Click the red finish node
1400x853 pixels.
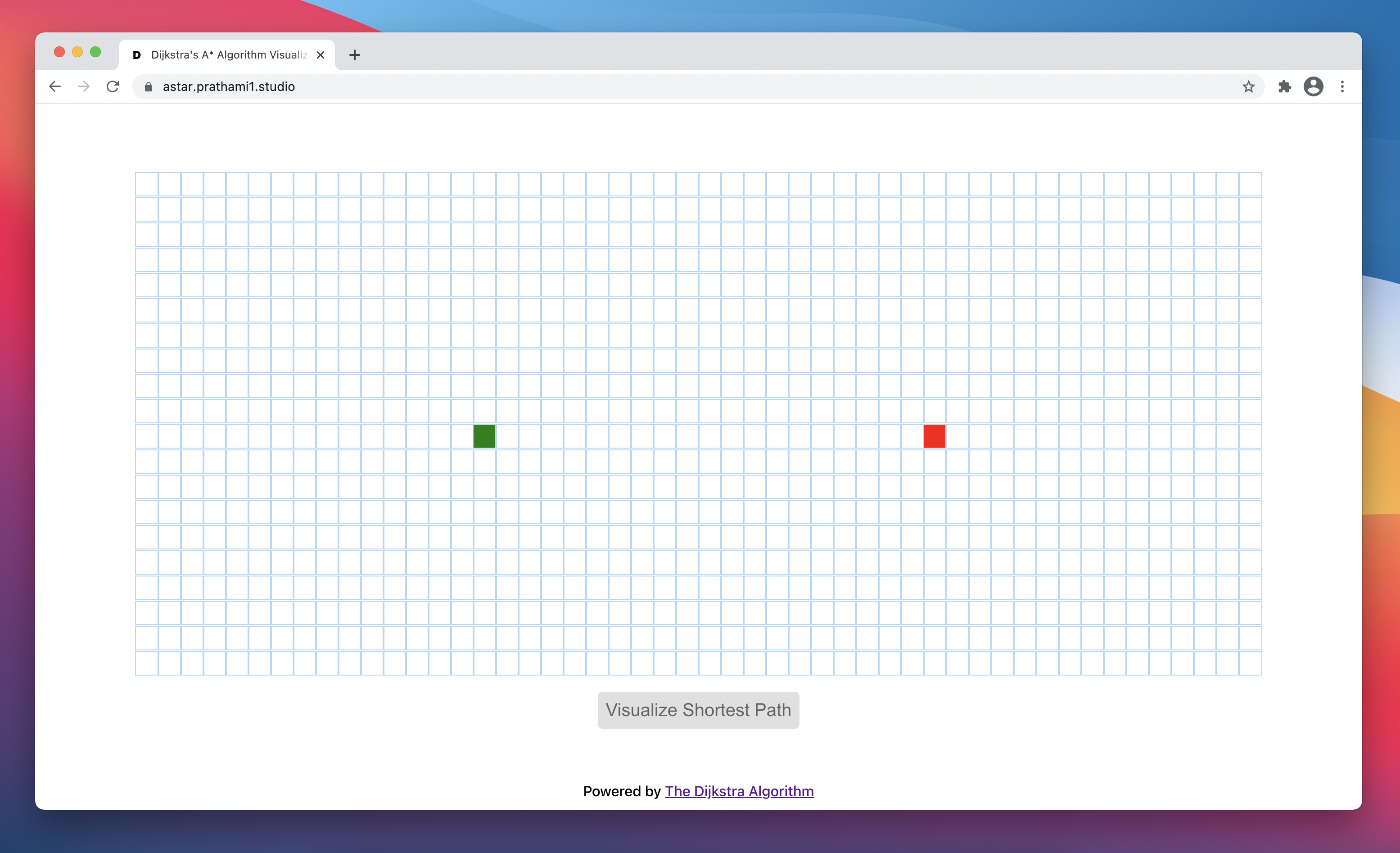(934, 436)
